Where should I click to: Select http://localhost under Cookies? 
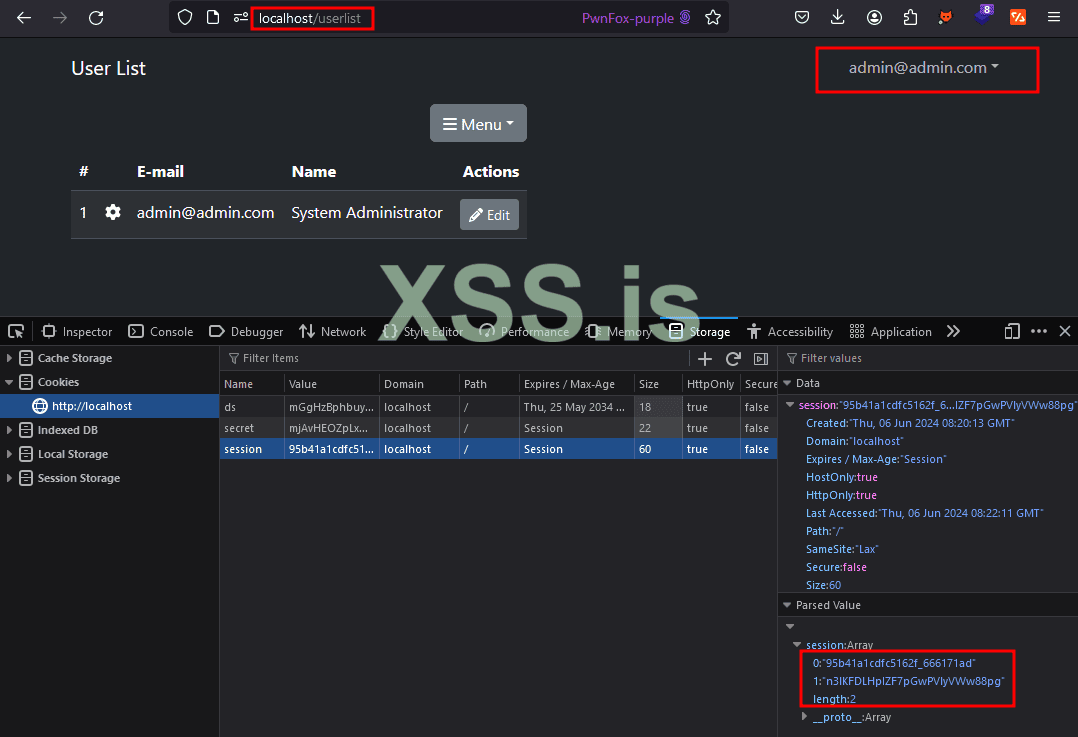click(x=91, y=406)
